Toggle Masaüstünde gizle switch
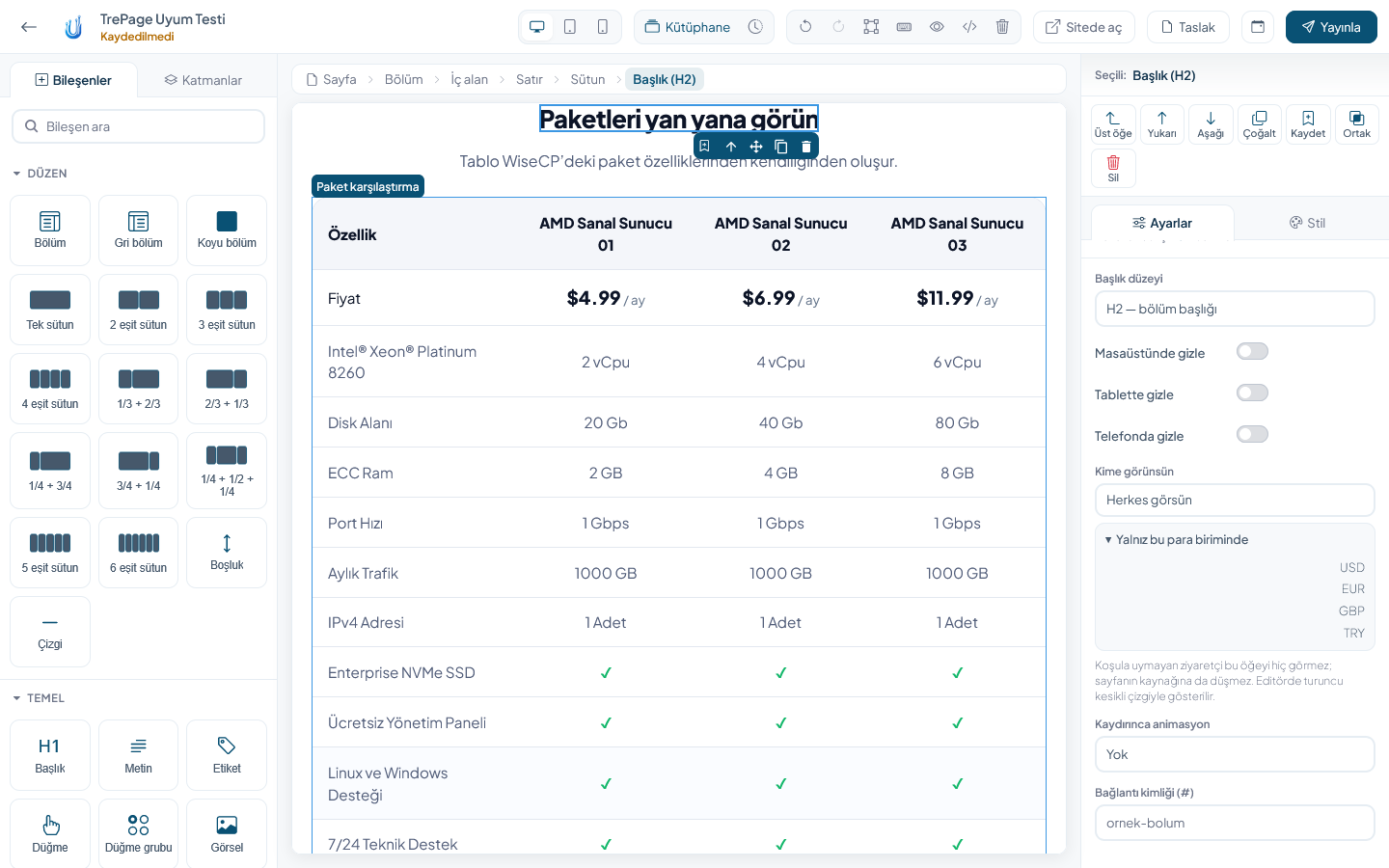The image size is (1389, 868). point(1252,352)
